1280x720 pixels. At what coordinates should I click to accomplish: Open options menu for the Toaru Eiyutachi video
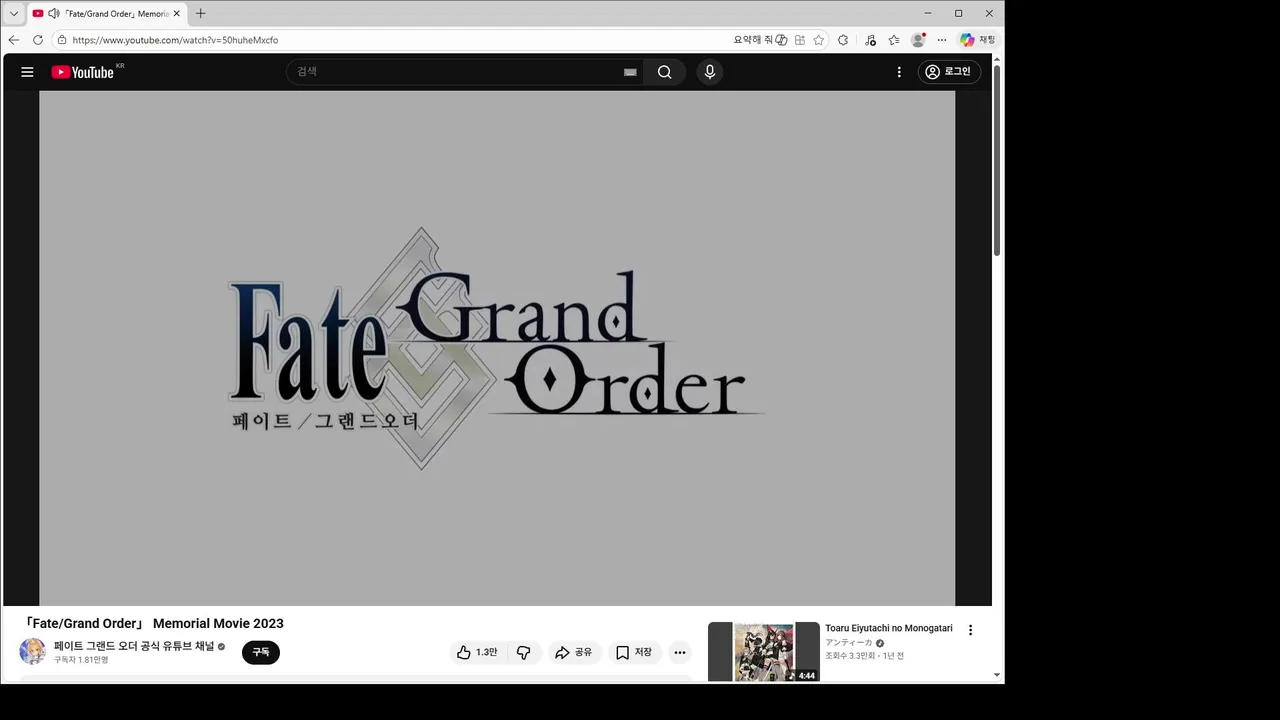970,630
